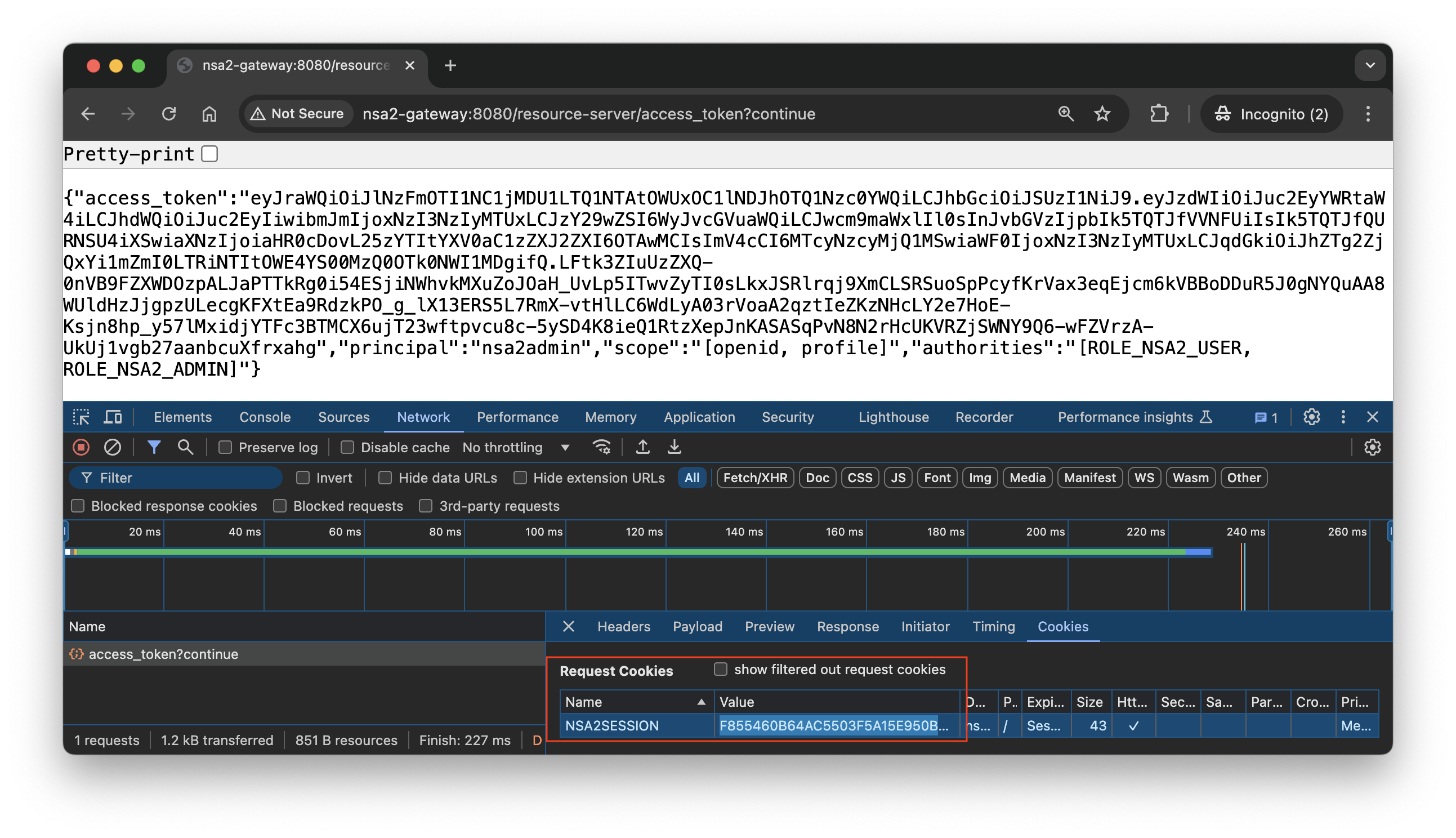Click the network Filter text field
The height and width of the screenshot is (838, 1456).
click(176, 478)
